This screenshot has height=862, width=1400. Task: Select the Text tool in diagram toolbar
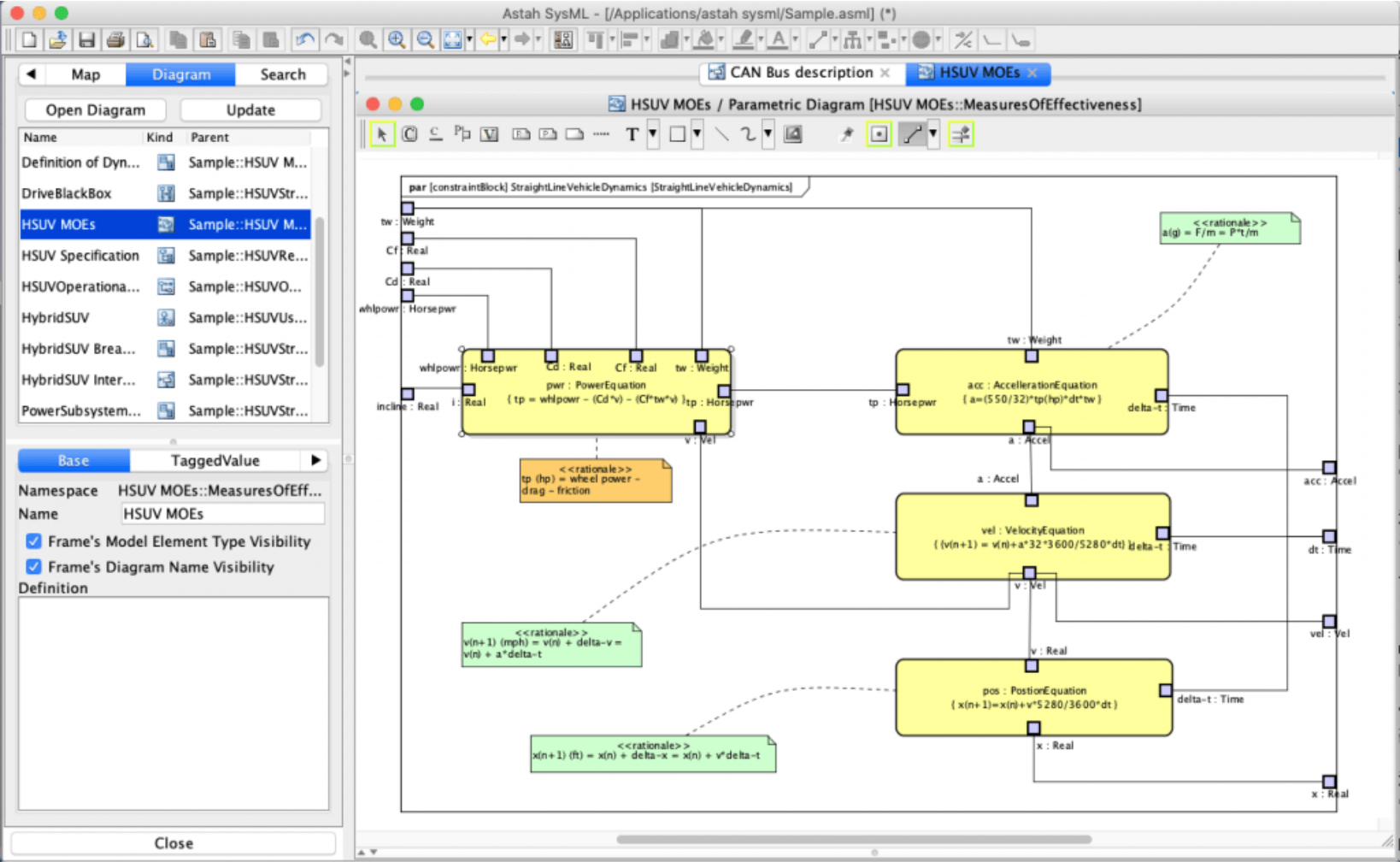[632, 134]
